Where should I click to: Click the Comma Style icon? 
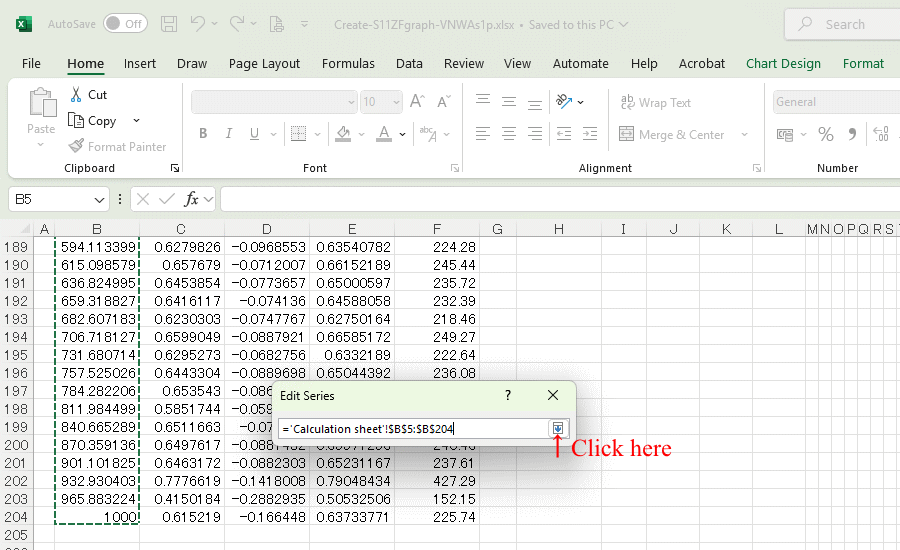click(x=852, y=134)
